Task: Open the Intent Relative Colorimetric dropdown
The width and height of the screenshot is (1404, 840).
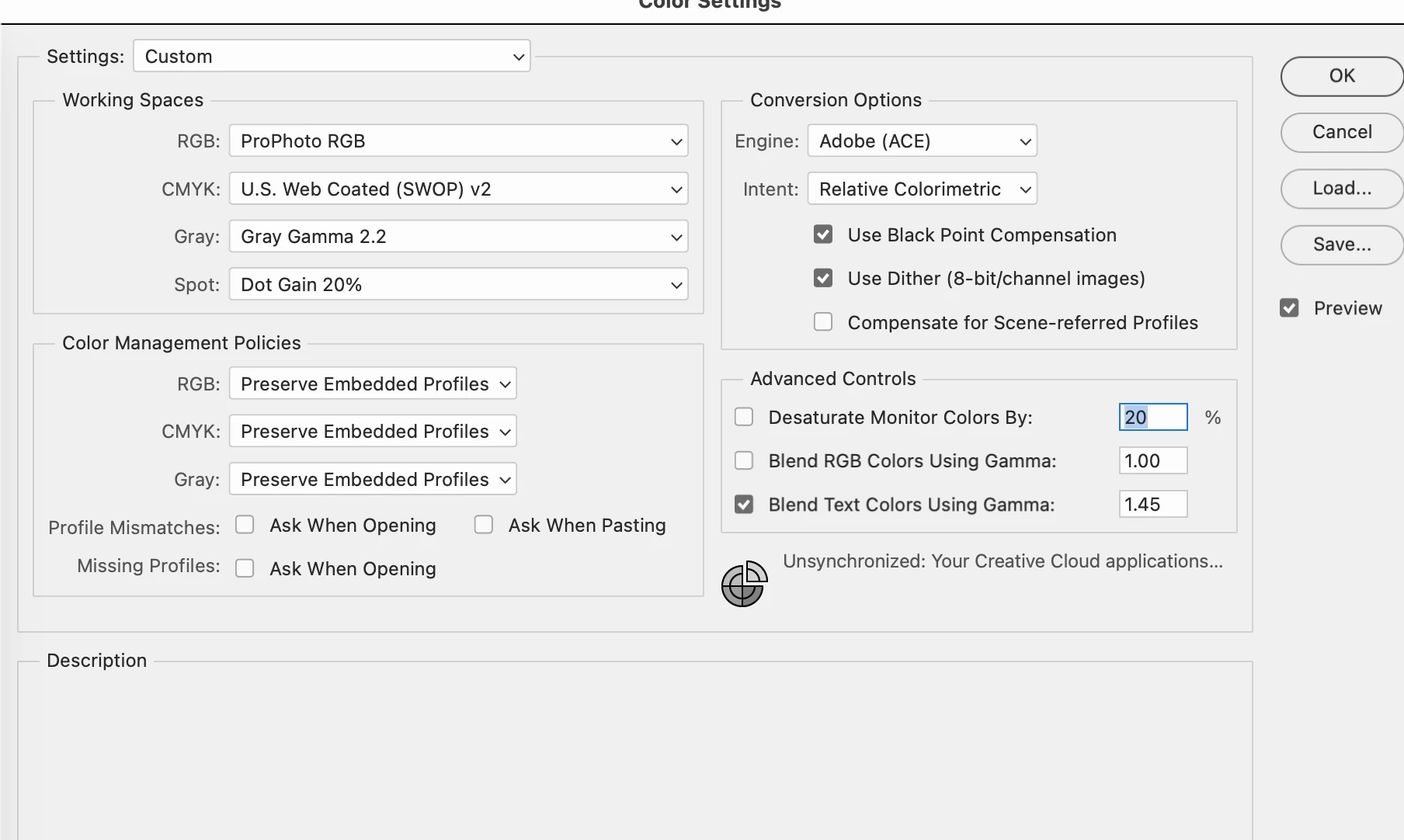Action: tap(922, 189)
